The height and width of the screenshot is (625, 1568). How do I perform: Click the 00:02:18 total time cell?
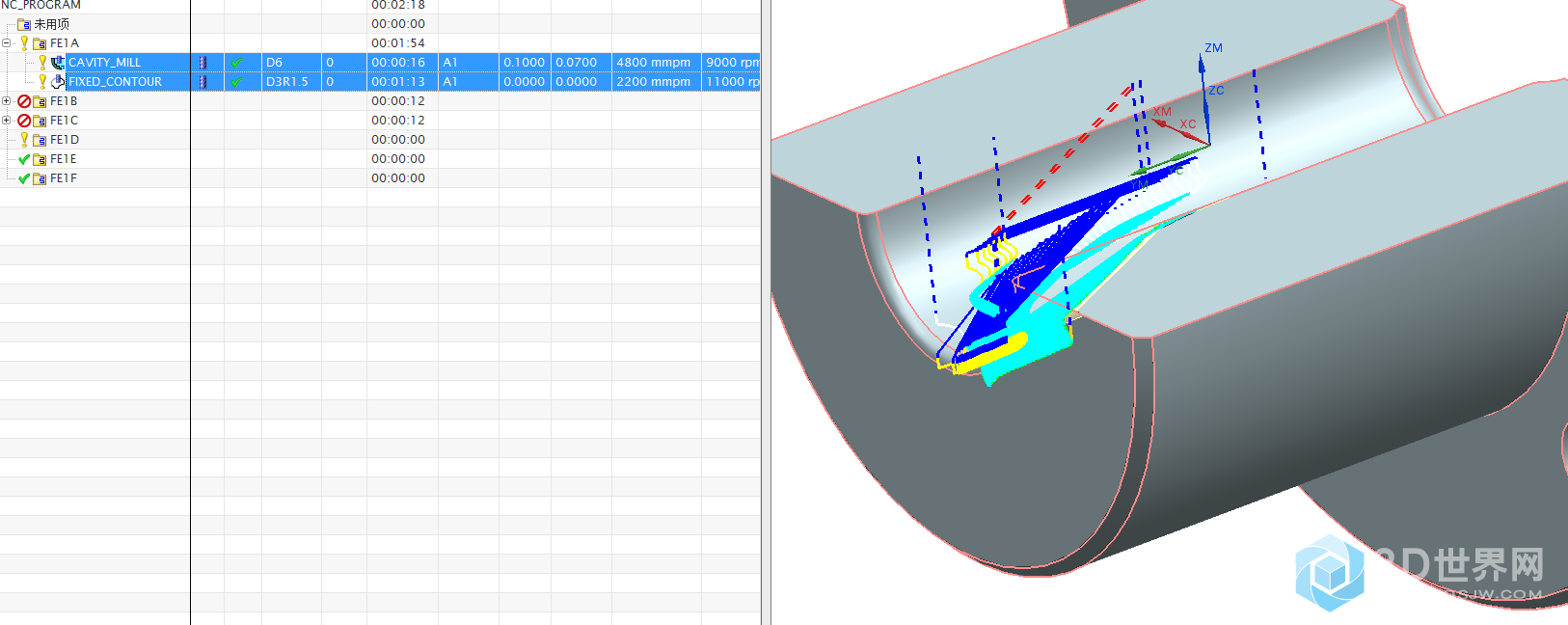pos(398,5)
